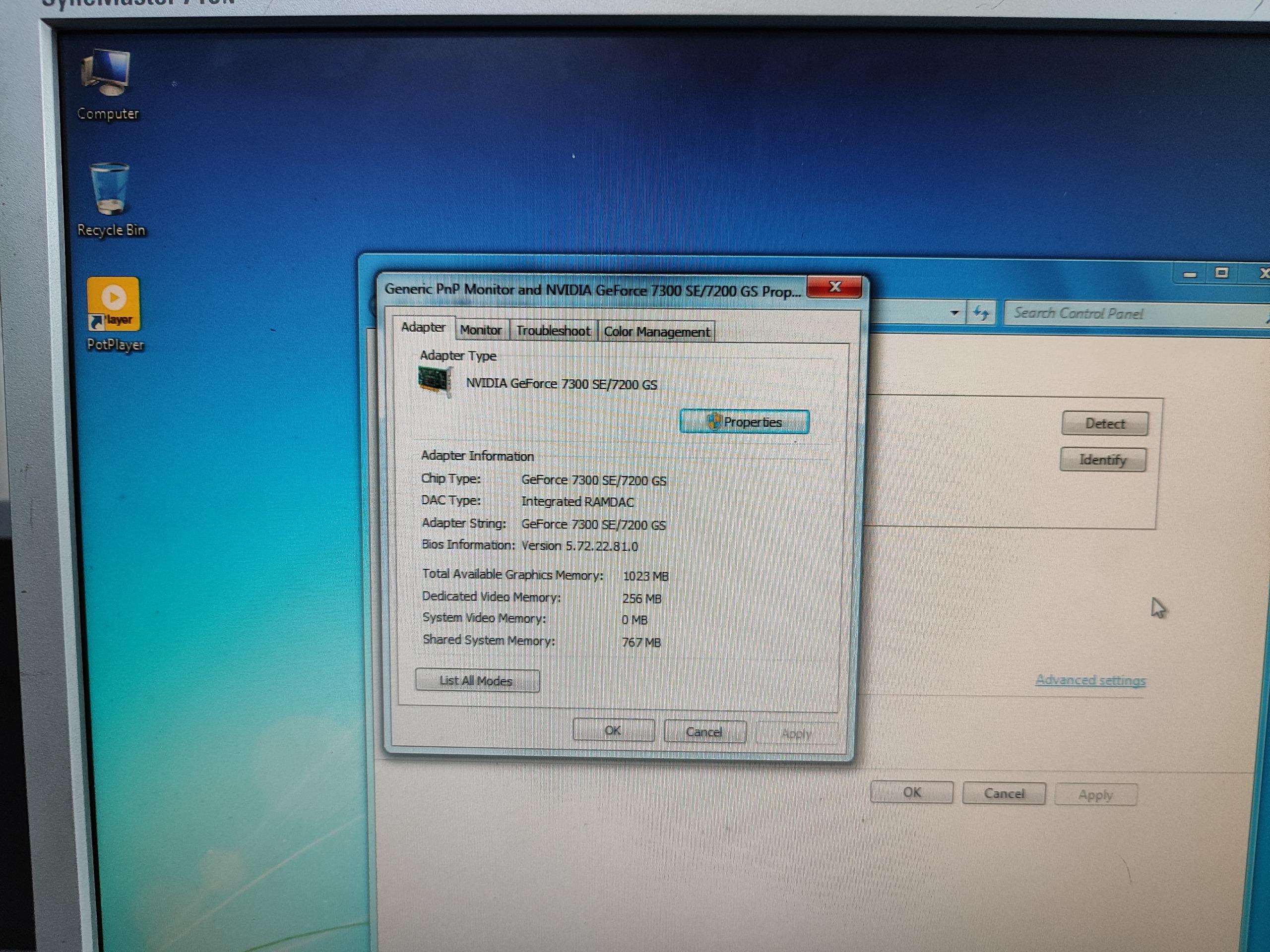Click the adapter Properties button
The image size is (1270, 952).
745,422
